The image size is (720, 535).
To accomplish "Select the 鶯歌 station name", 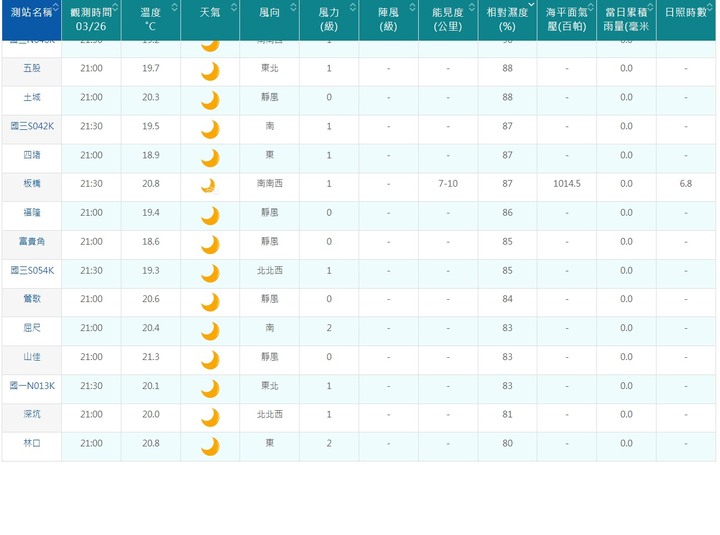I will click(32, 298).
